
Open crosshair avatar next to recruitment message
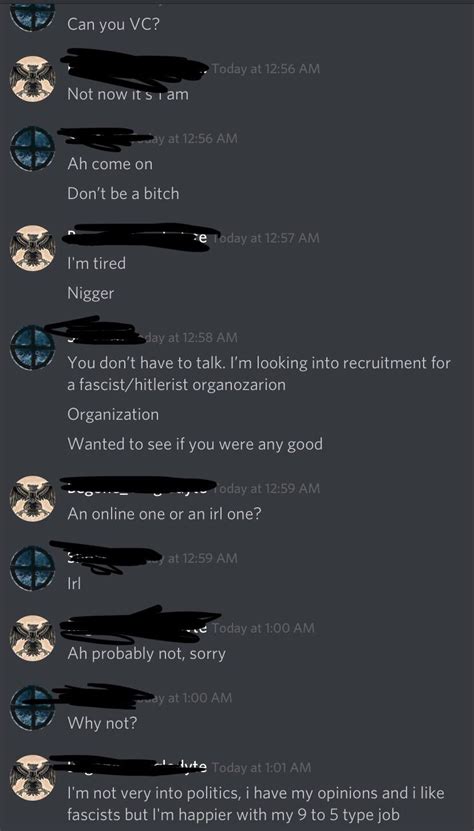pyautogui.click(x=32, y=348)
